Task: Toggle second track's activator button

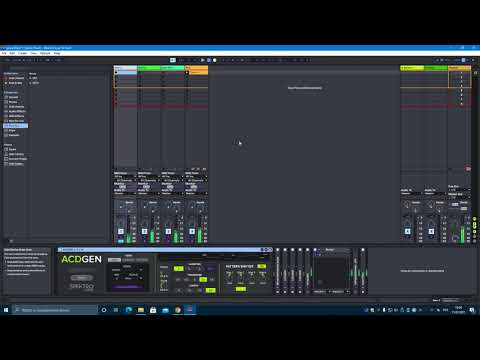Action: [144, 231]
